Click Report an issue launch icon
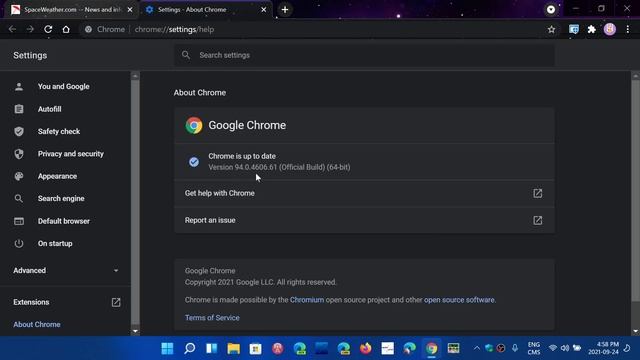 (538, 220)
